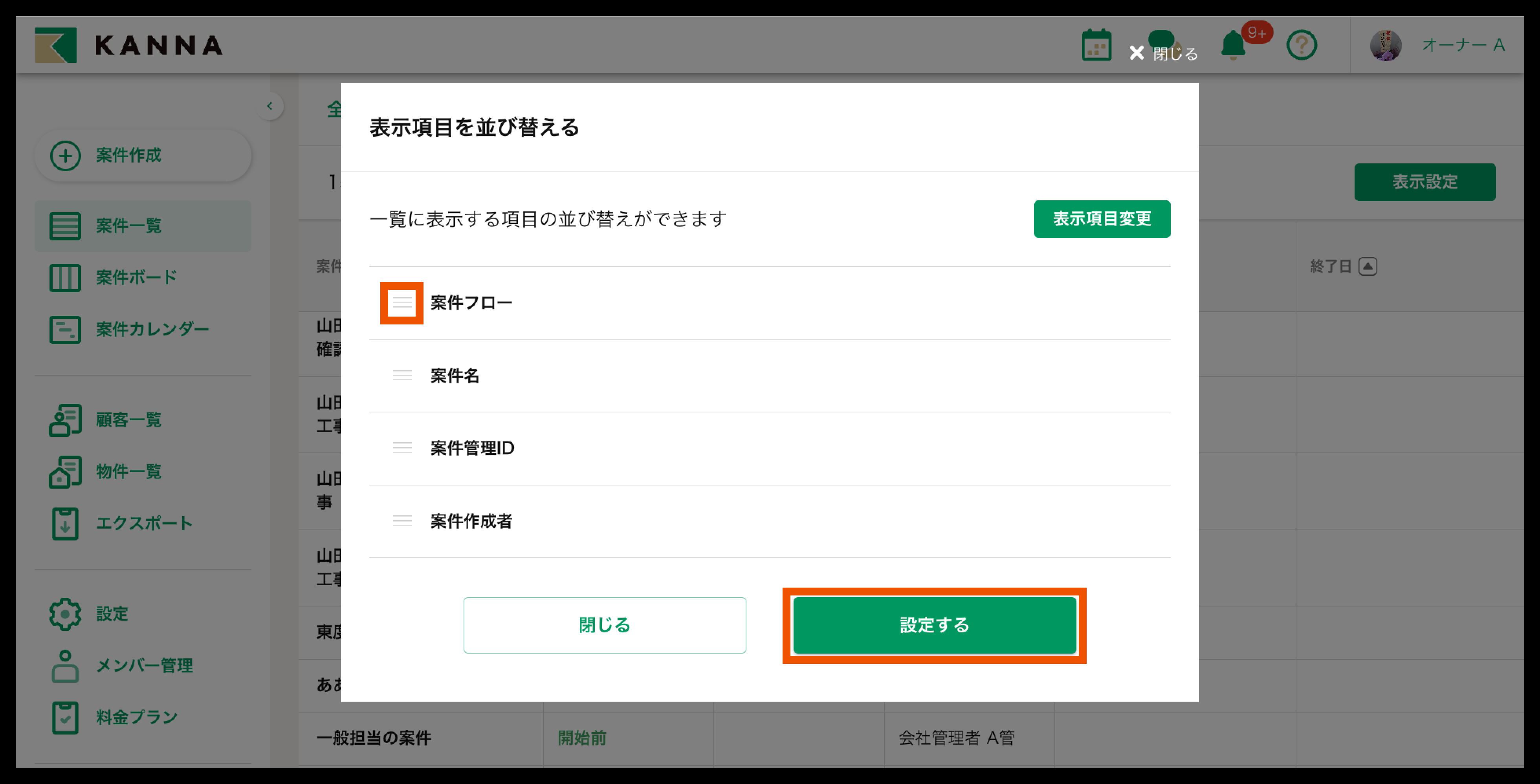Open 顧客一覧 in the sidebar
1540x784 pixels.
(128, 419)
